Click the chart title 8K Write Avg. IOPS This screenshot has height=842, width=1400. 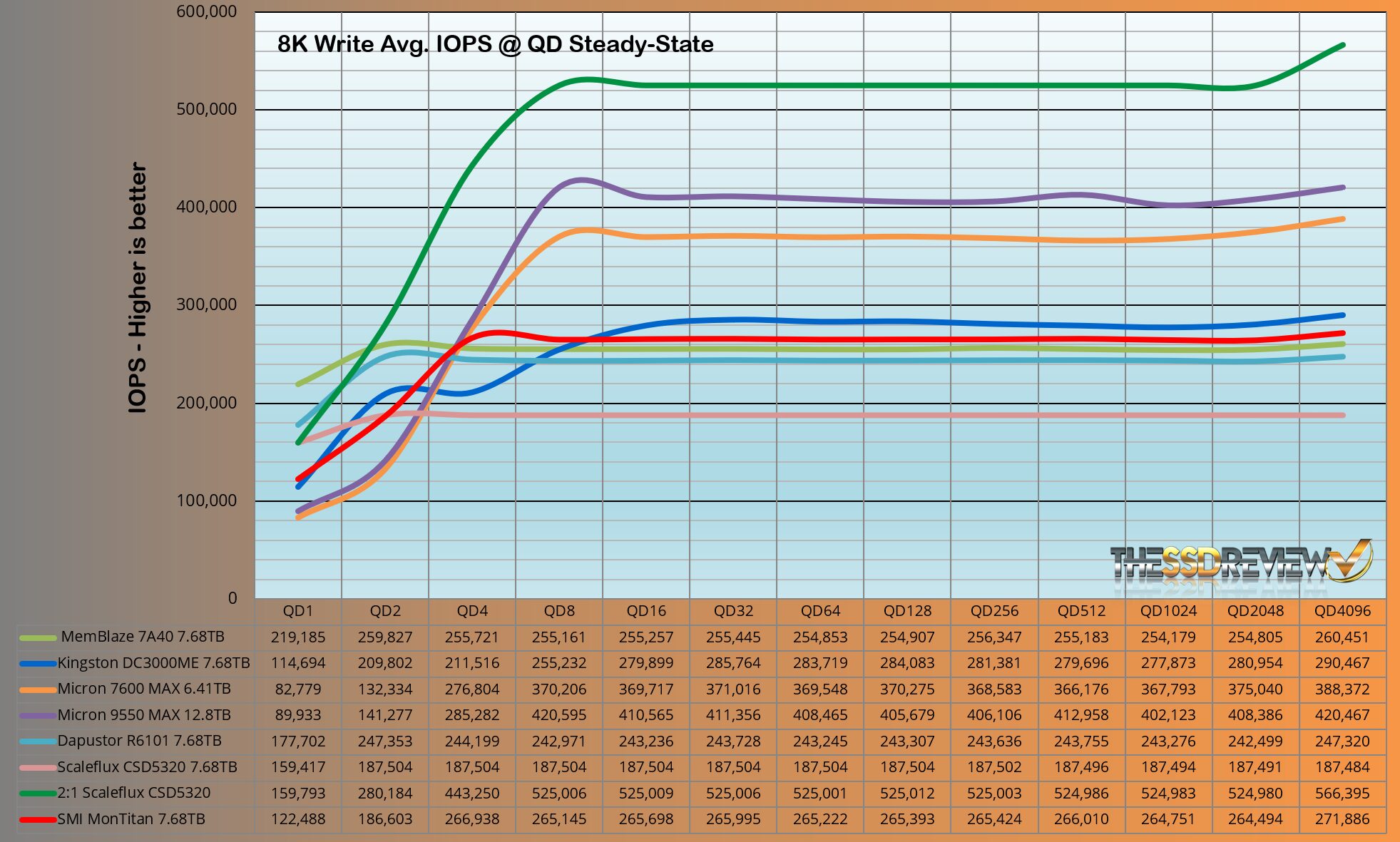pos(495,44)
